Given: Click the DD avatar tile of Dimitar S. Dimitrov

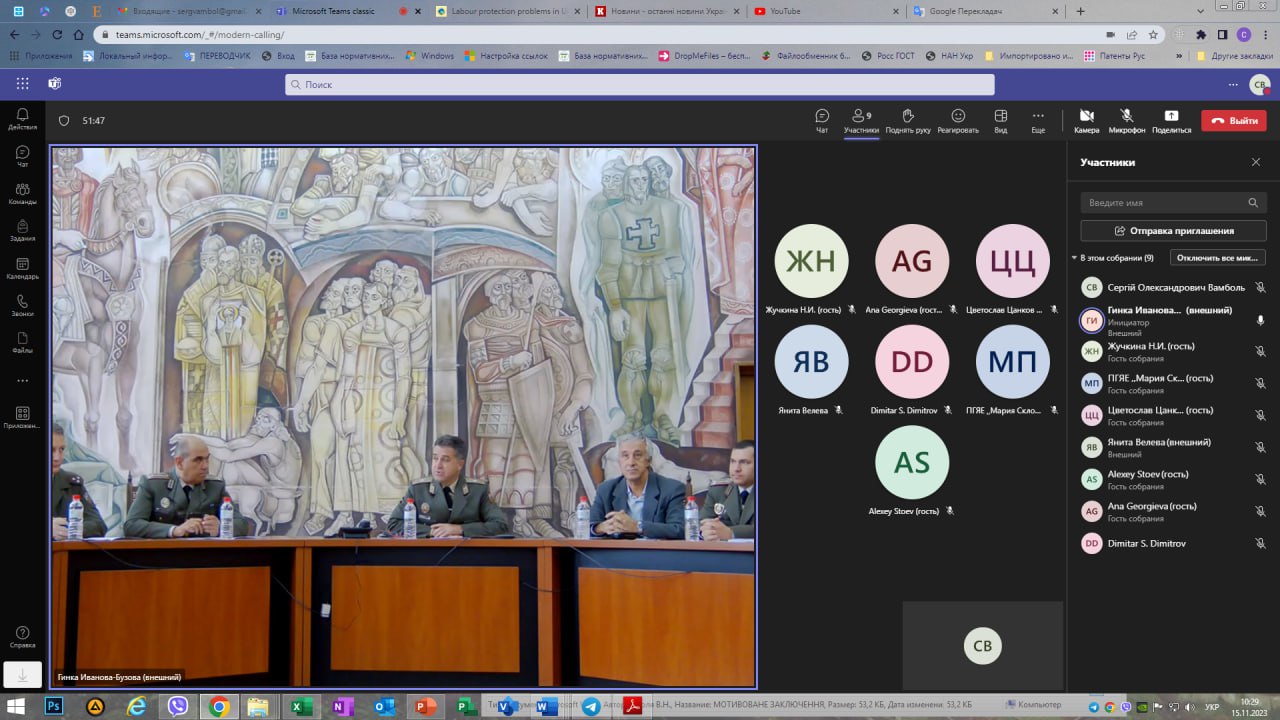Looking at the screenshot, I should click(912, 361).
